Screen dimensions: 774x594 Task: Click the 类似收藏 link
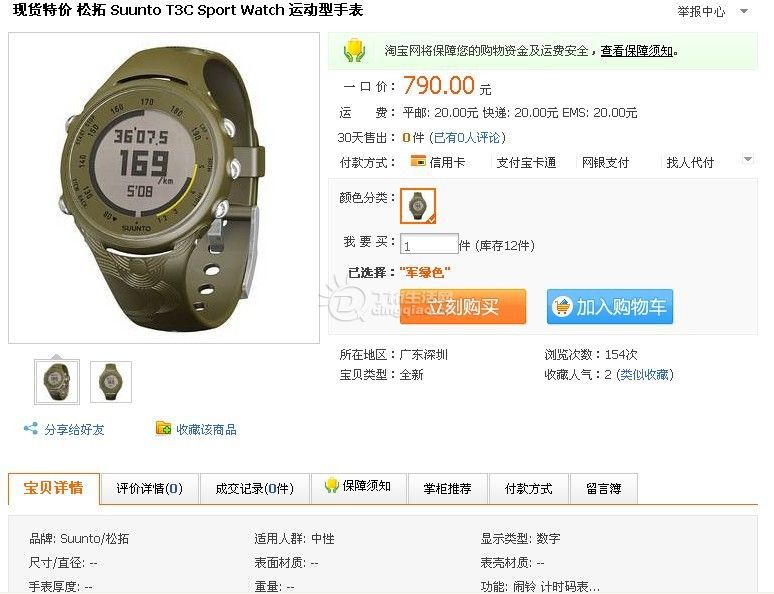(645, 374)
